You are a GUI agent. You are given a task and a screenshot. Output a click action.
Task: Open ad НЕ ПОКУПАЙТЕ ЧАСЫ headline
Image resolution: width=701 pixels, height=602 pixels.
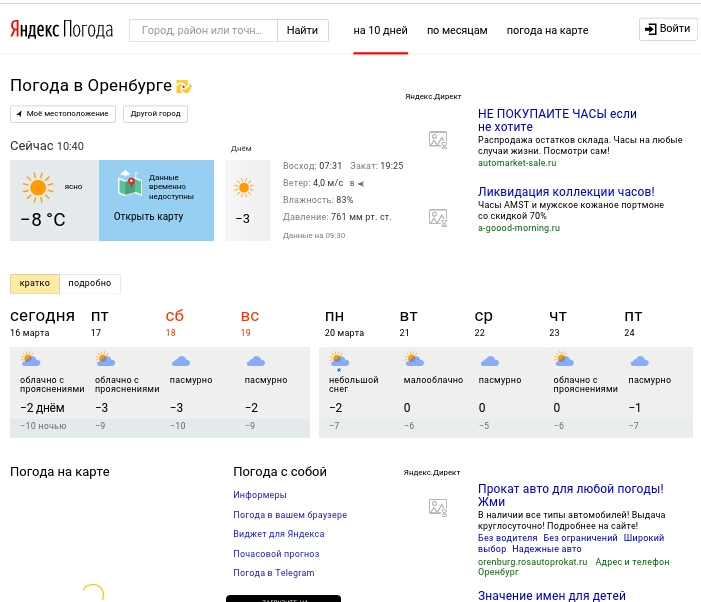557,120
